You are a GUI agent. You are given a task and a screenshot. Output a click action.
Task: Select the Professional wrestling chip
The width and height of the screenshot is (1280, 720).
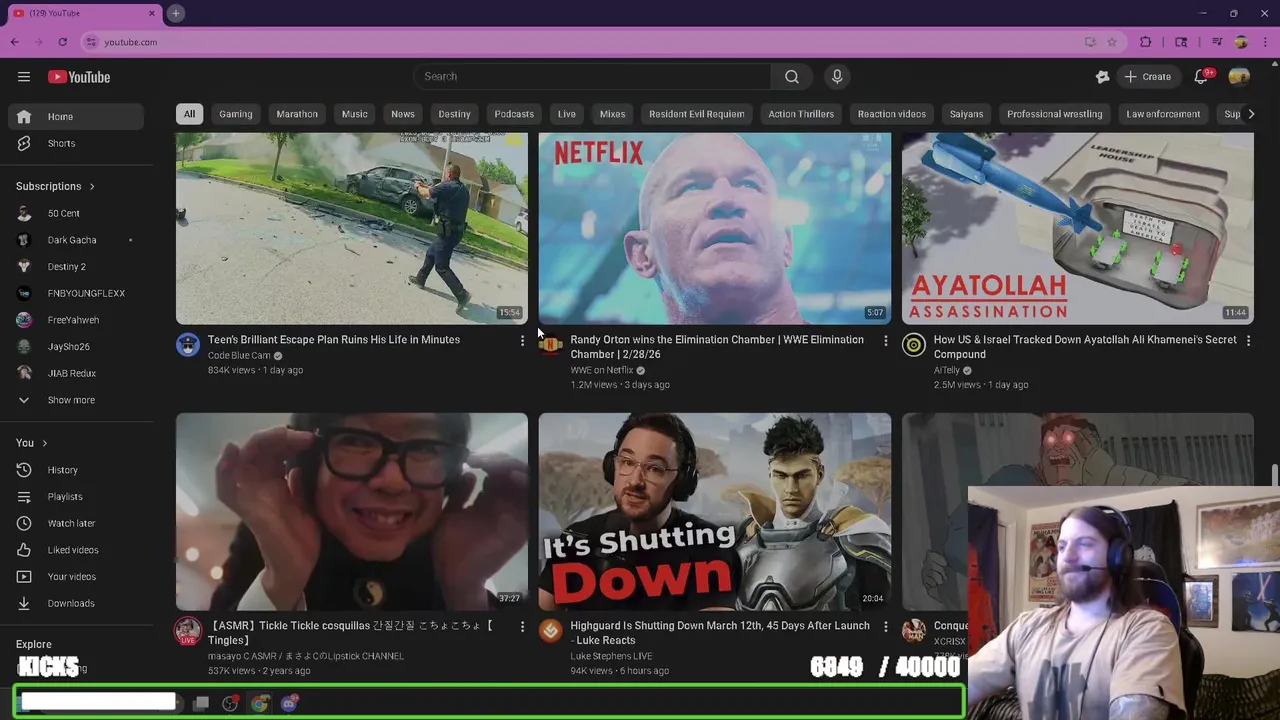[x=1055, y=114]
